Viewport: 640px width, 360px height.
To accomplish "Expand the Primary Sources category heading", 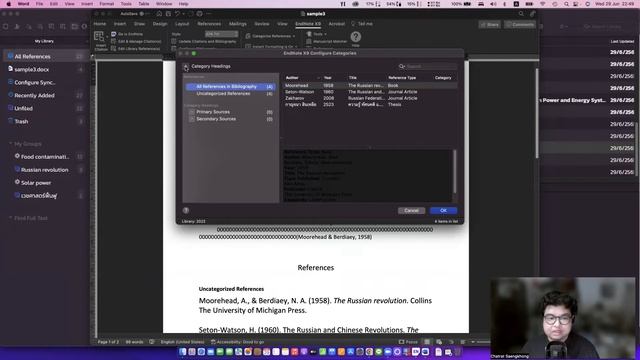I will coord(191,112).
